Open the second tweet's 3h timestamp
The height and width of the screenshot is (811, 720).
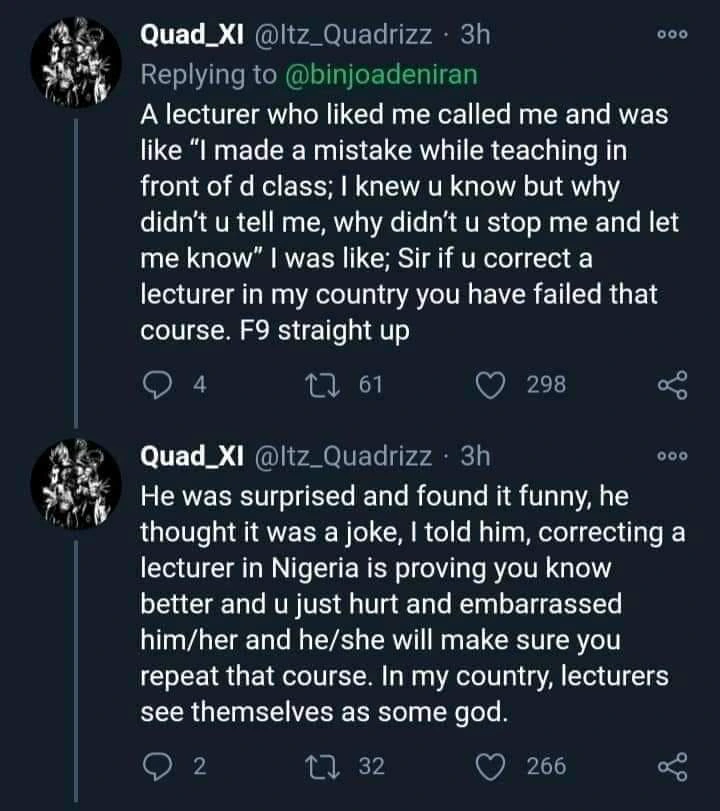coord(474,456)
